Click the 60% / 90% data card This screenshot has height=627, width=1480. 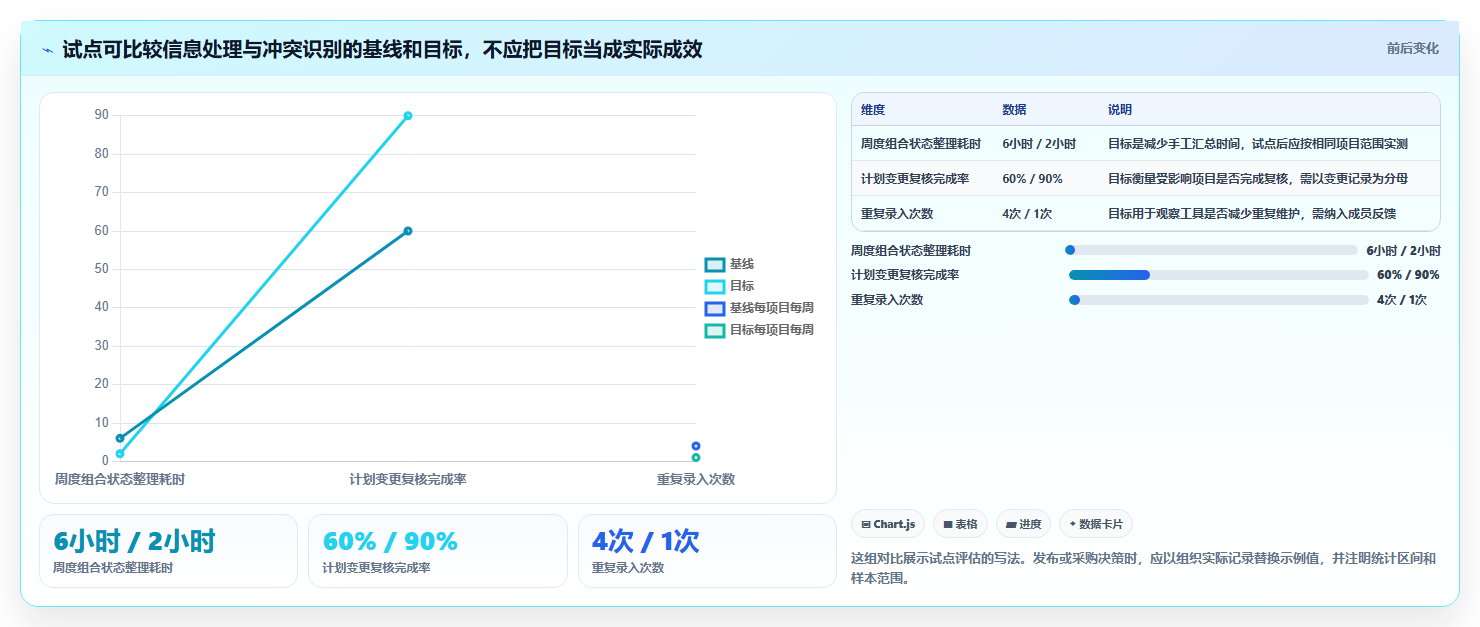pos(437,551)
